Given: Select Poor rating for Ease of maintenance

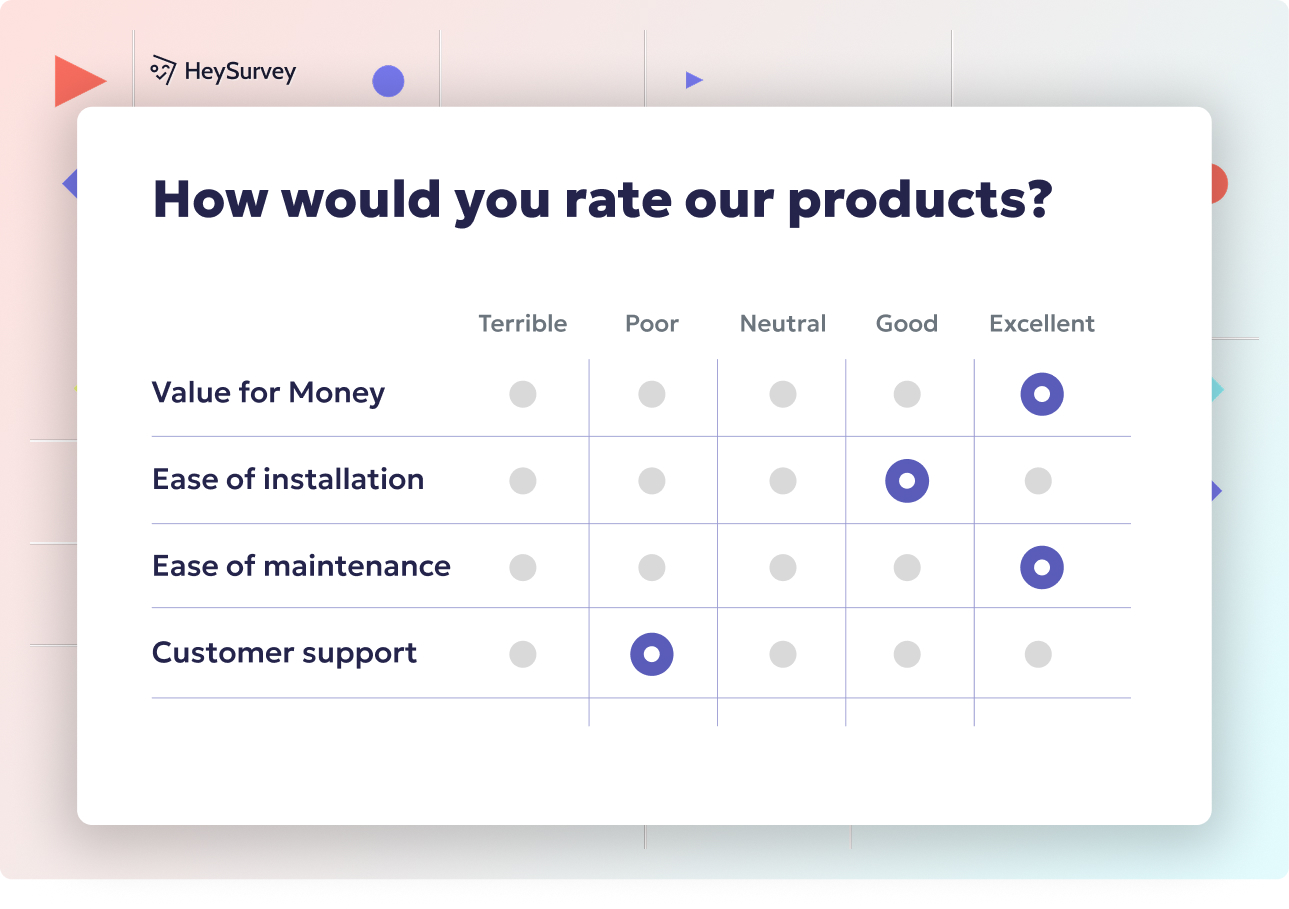Looking at the screenshot, I should (x=652, y=567).
